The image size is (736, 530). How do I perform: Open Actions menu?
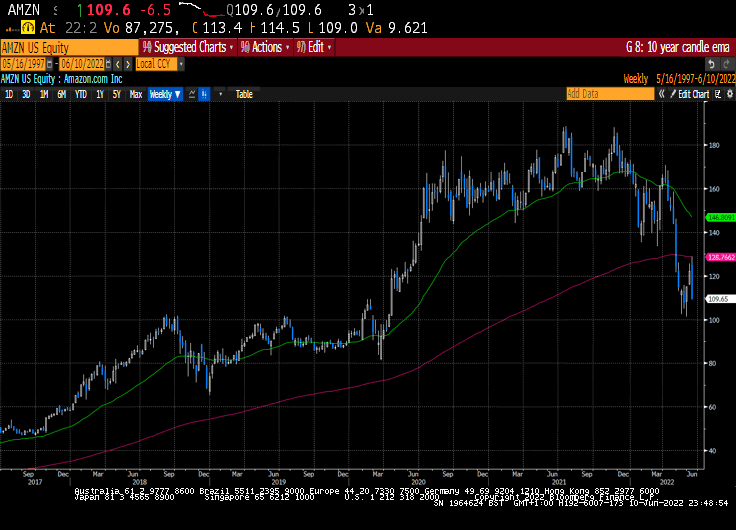pyautogui.click(x=264, y=47)
